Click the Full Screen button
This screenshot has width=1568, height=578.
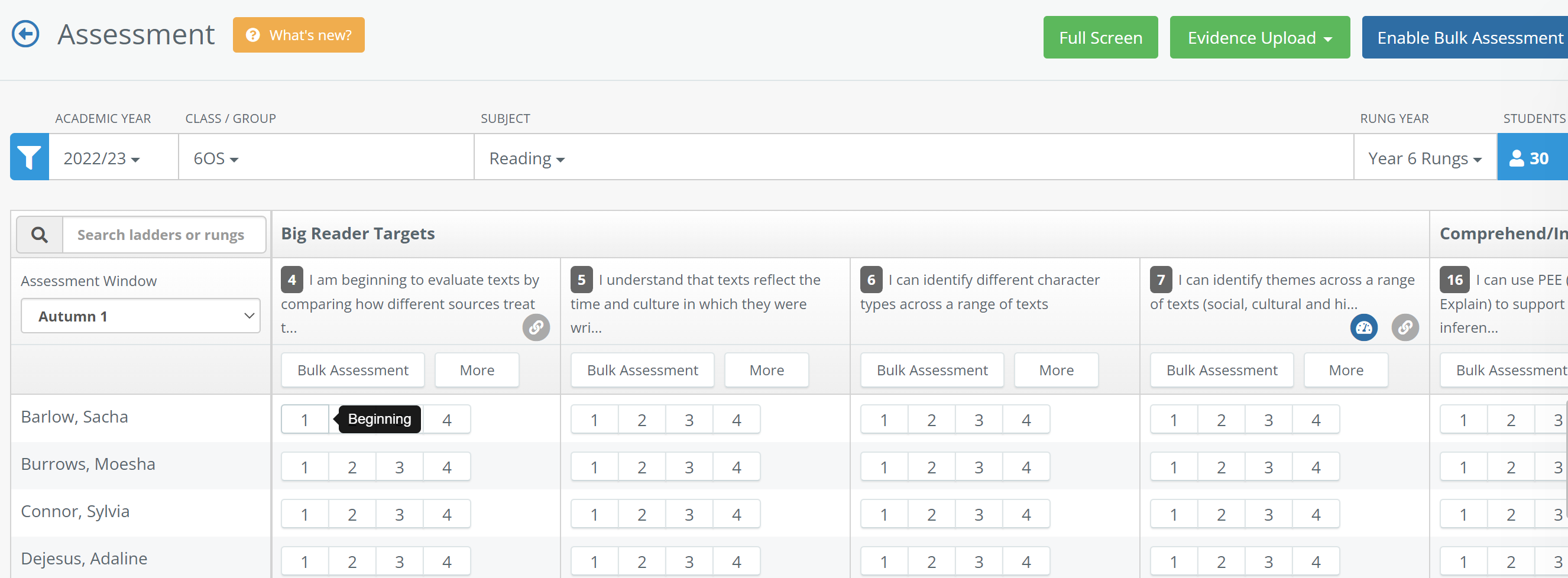(x=1100, y=38)
